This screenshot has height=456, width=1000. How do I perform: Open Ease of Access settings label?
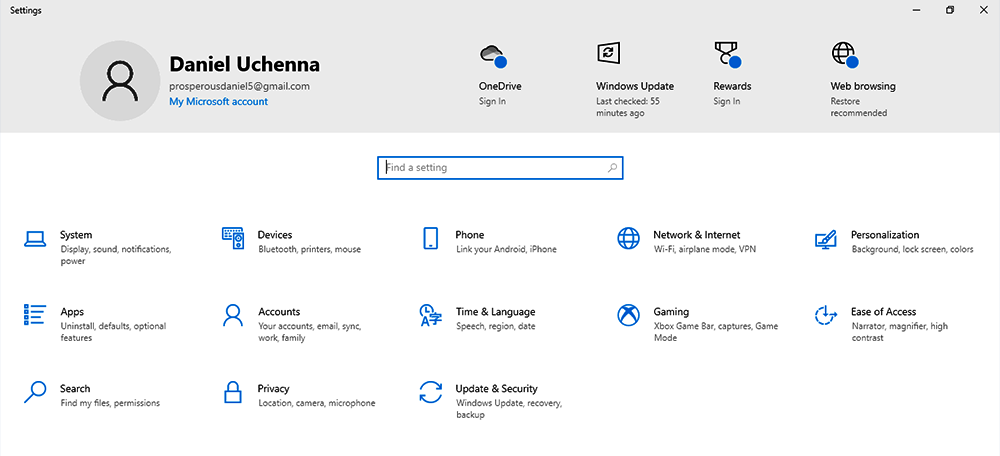point(883,312)
